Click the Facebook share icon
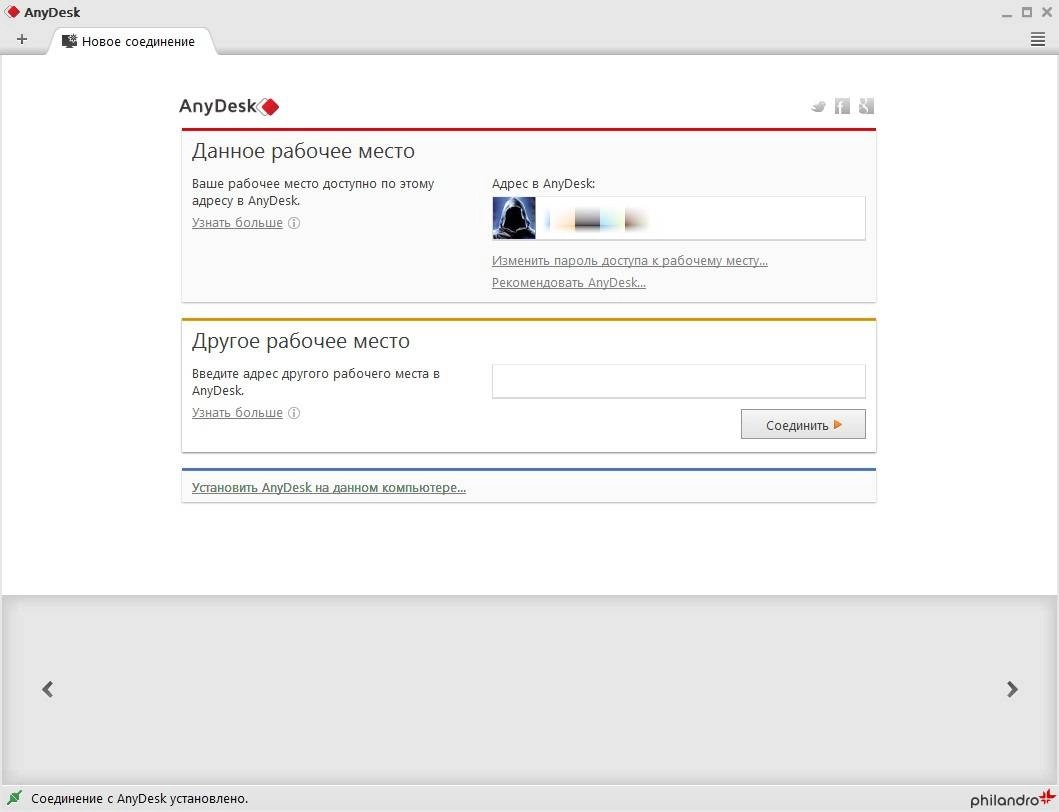The height and width of the screenshot is (812, 1059). coord(842,106)
